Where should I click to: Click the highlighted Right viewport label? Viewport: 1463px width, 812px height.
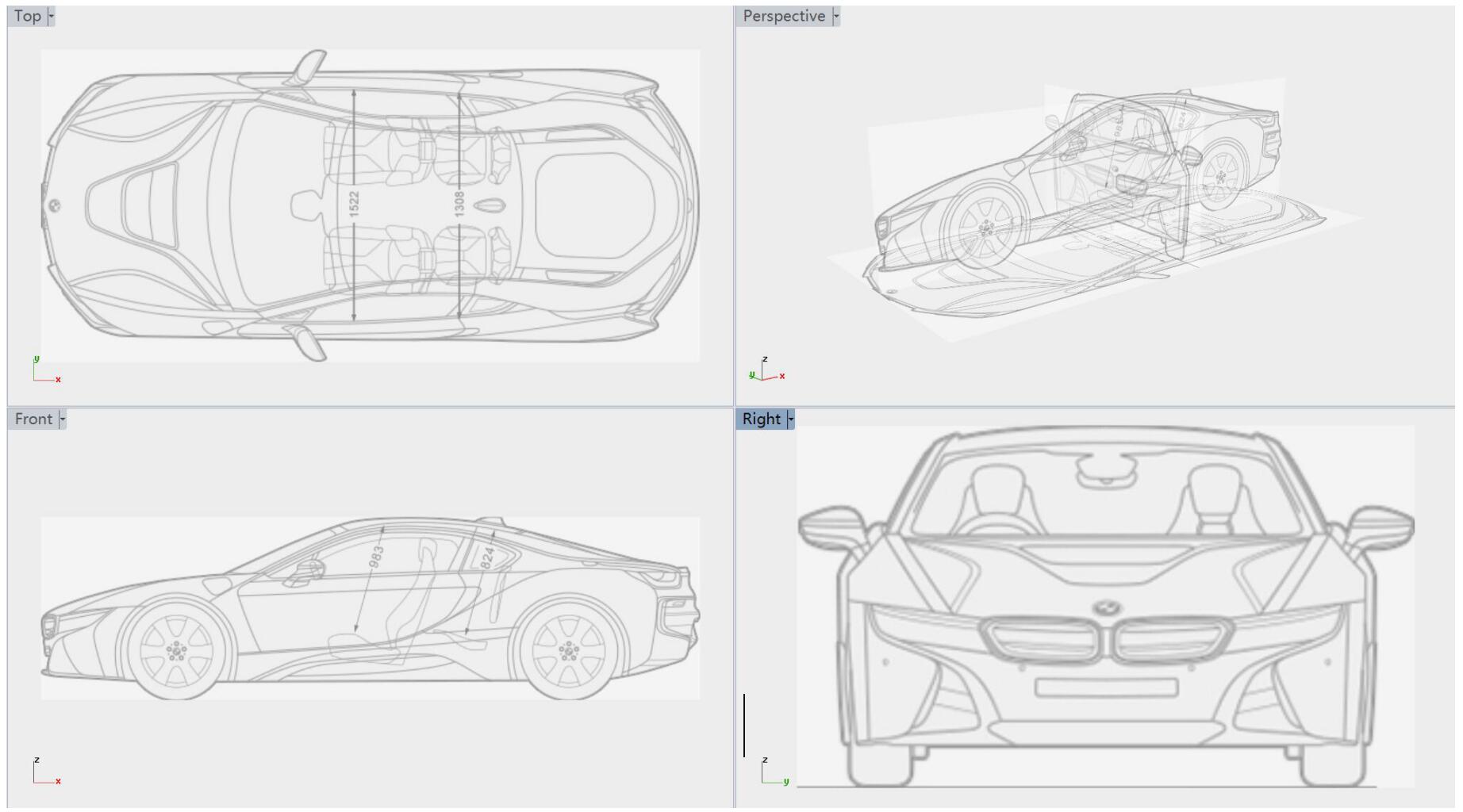[x=762, y=419]
